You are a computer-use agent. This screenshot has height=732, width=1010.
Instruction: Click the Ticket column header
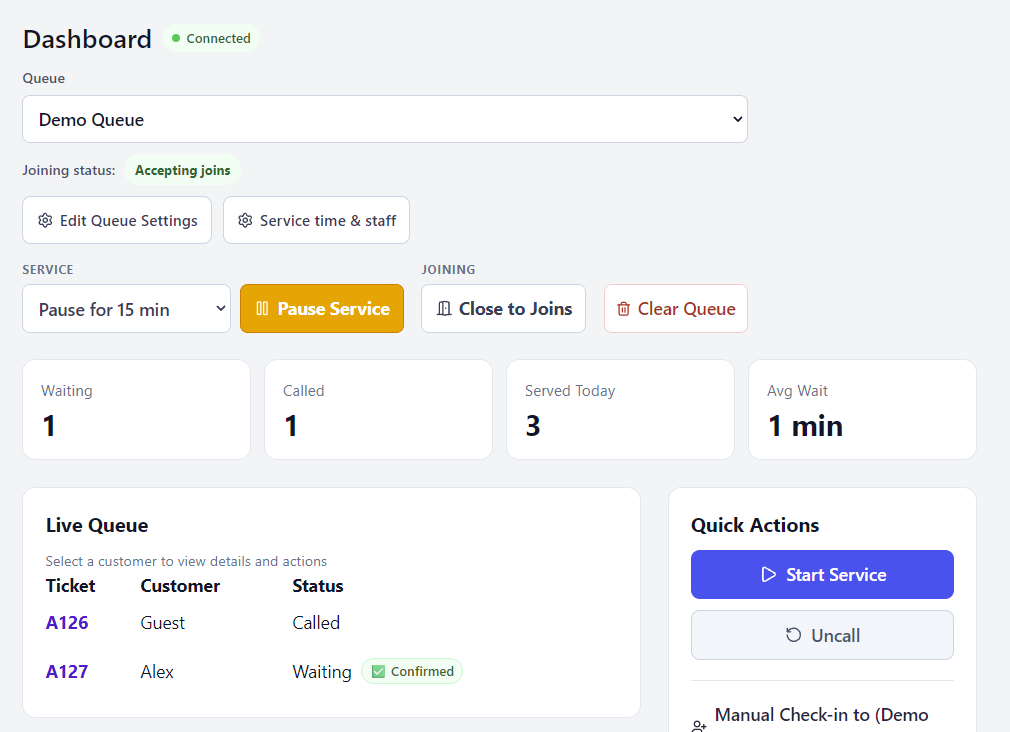tap(70, 586)
